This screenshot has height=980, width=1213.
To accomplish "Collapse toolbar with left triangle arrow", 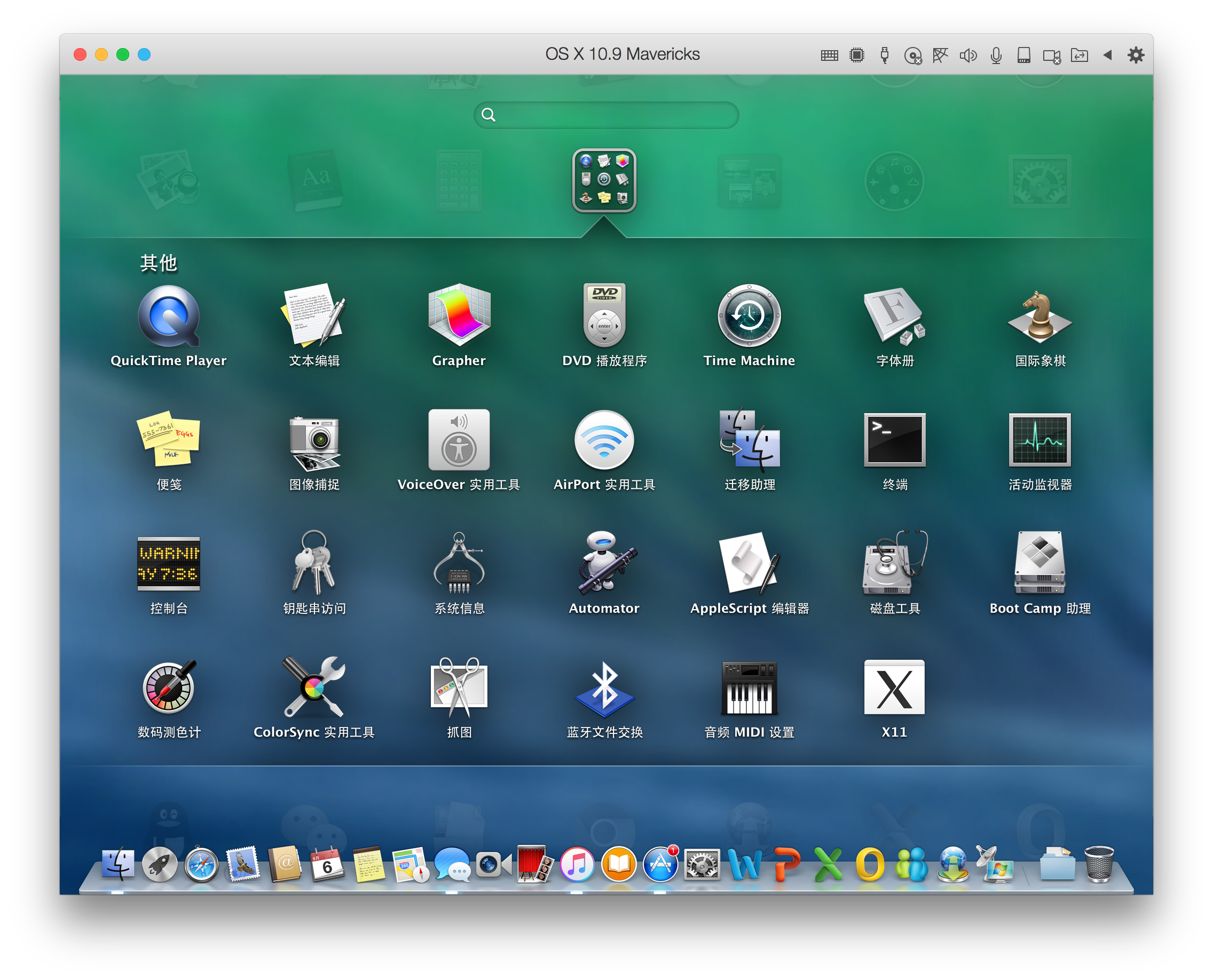I will click(1107, 56).
